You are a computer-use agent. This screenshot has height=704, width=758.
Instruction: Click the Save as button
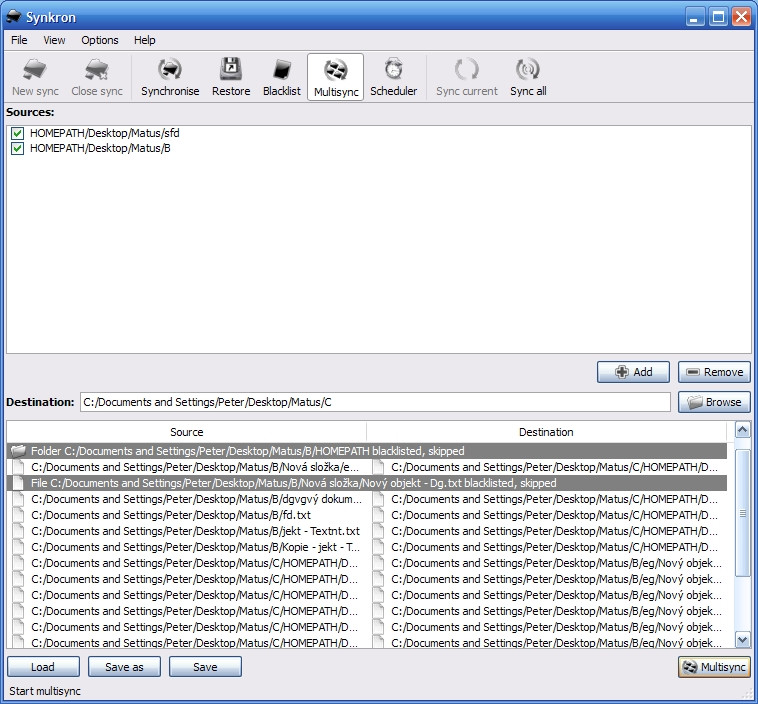[124, 667]
